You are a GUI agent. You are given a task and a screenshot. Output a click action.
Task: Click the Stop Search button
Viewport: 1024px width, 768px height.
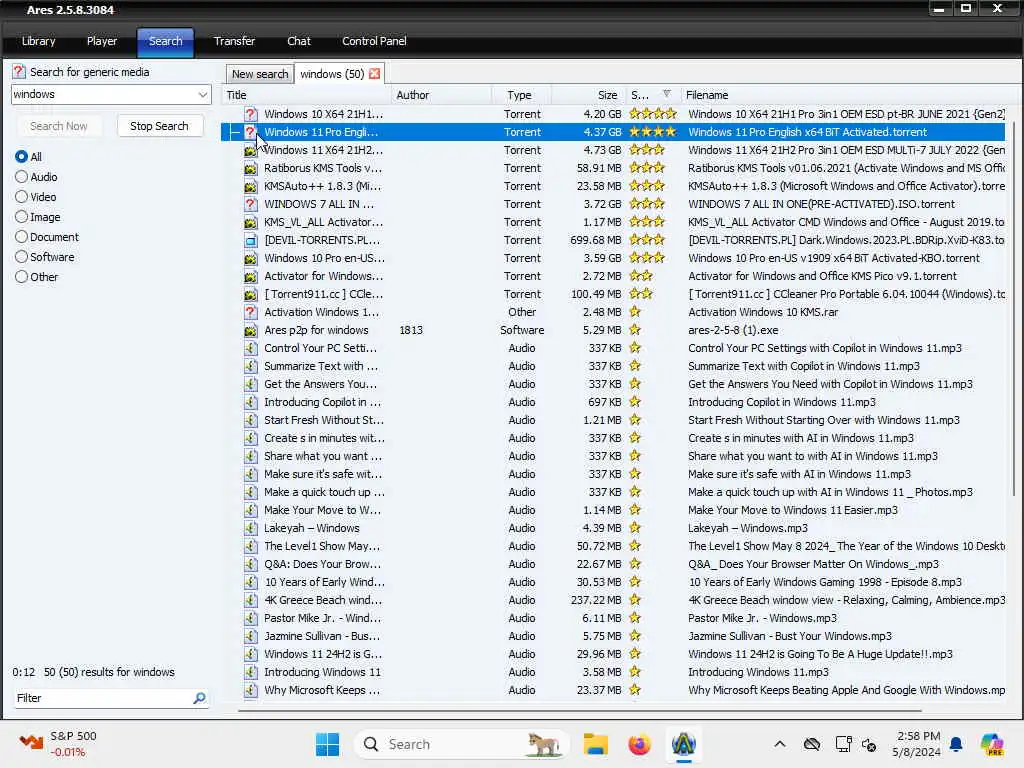coord(159,126)
